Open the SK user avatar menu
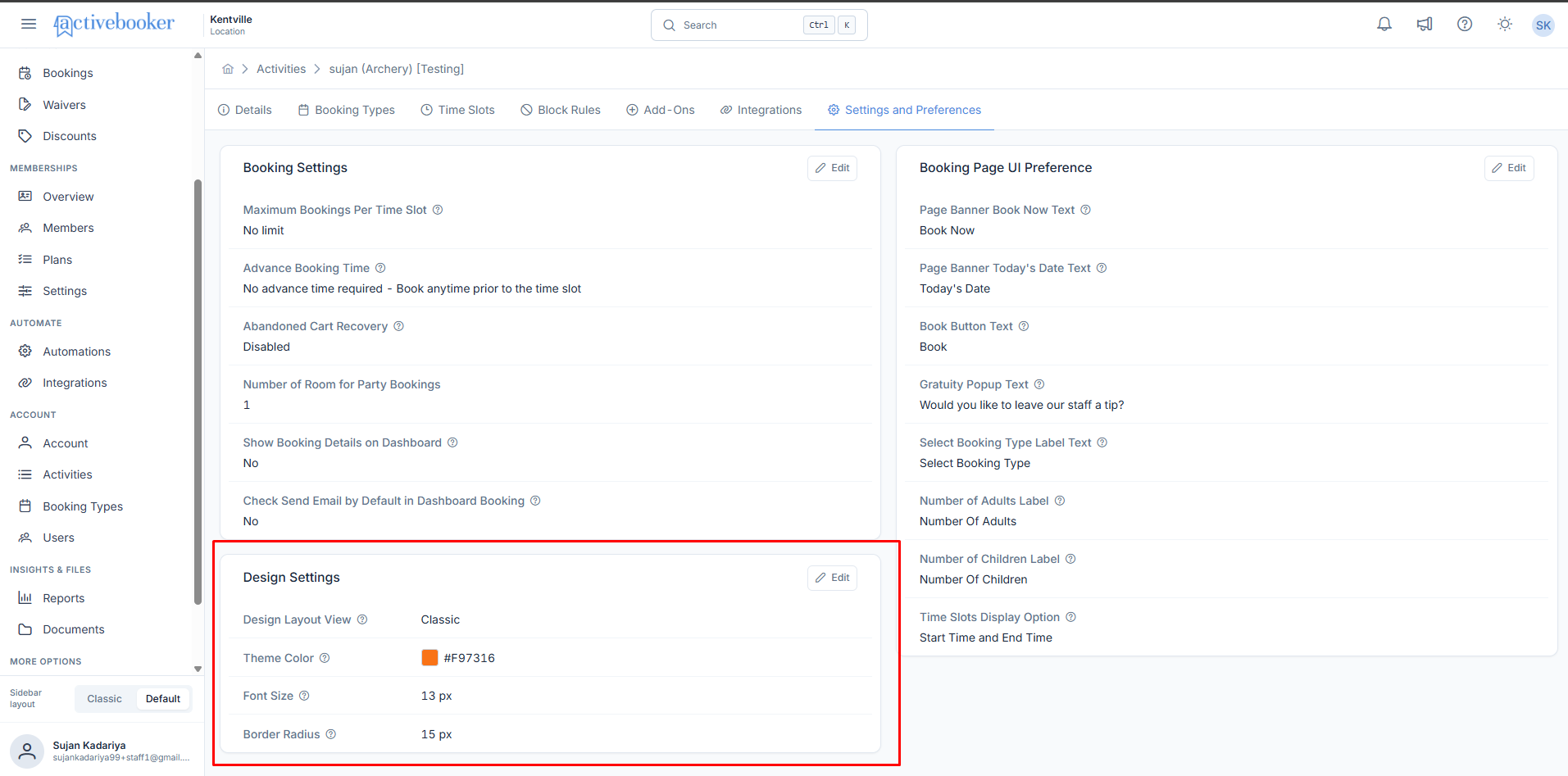1568x776 pixels. pyautogui.click(x=1543, y=25)
